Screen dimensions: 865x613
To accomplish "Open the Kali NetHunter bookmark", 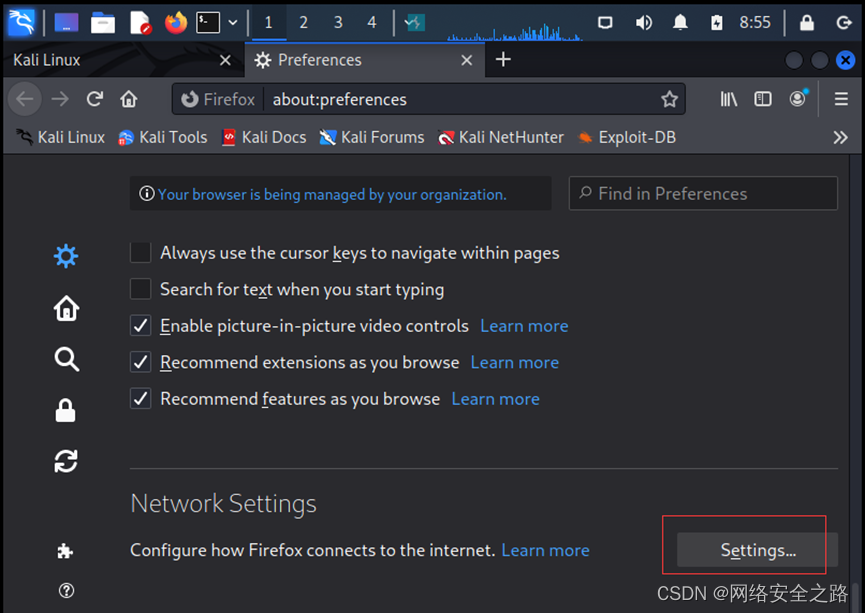I will click(x=500, y=137).
